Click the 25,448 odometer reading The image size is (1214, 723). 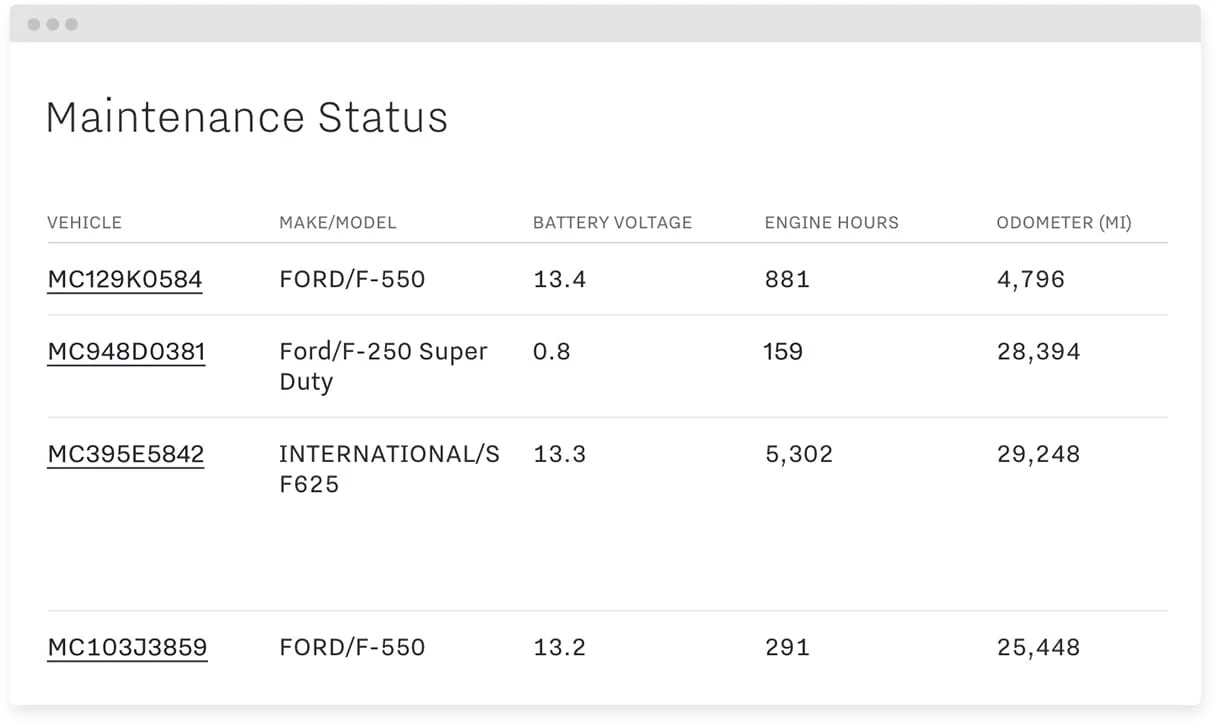click(x=1038, y=647)
